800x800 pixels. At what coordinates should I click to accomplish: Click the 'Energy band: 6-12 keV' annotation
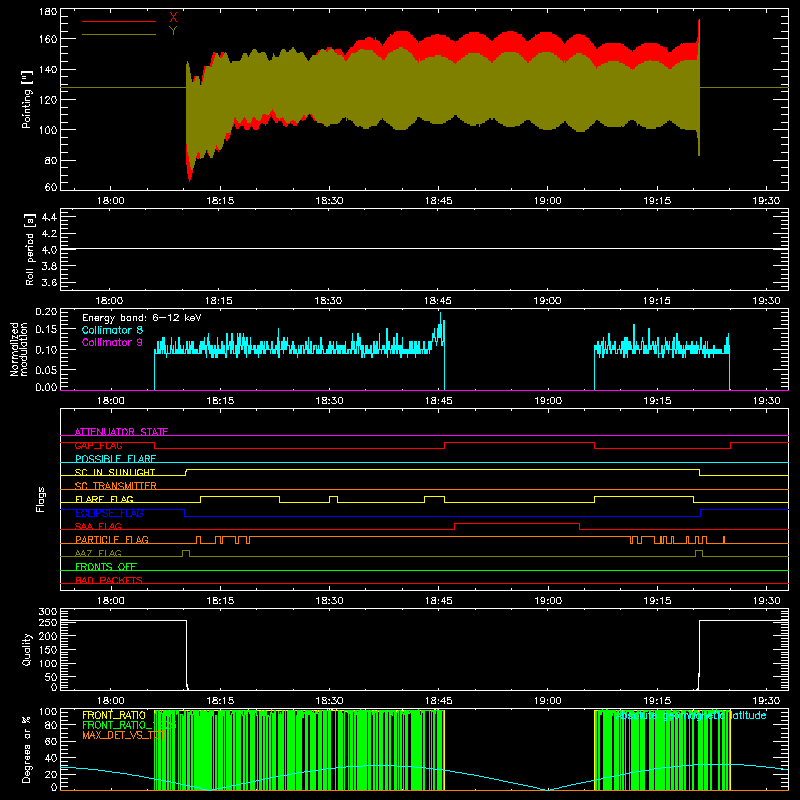click(x=142, y=318)
